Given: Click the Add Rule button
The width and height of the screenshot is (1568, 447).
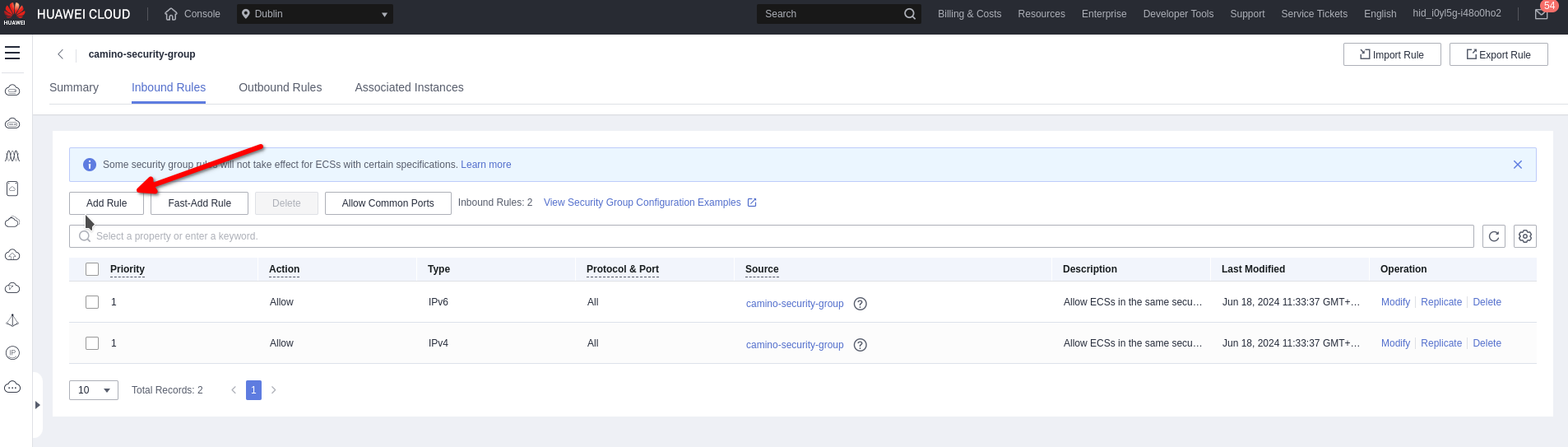Looking at the screenshot, I should pyautogui.click(x=106, y=203).
